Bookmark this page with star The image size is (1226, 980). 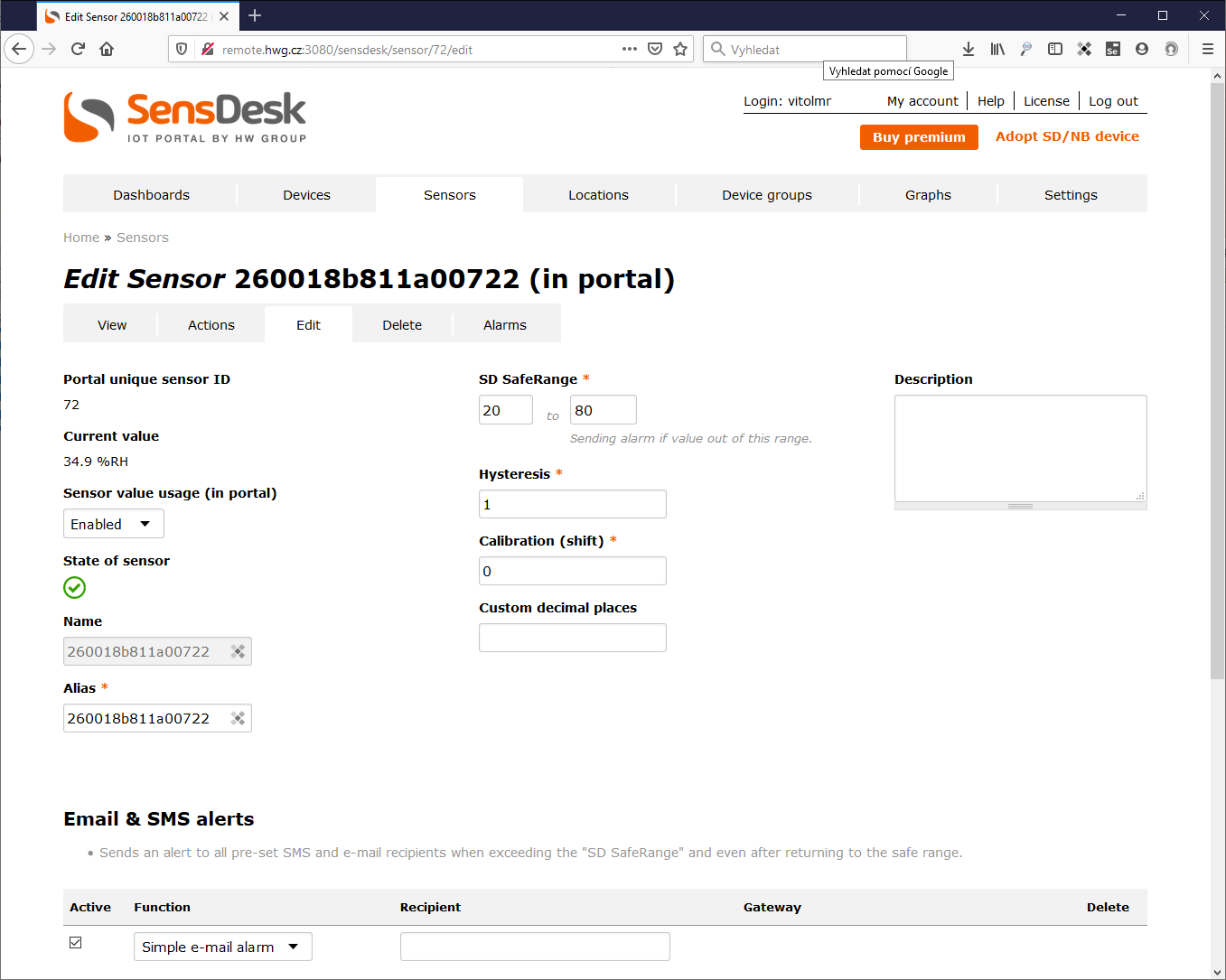coord(680,49)
